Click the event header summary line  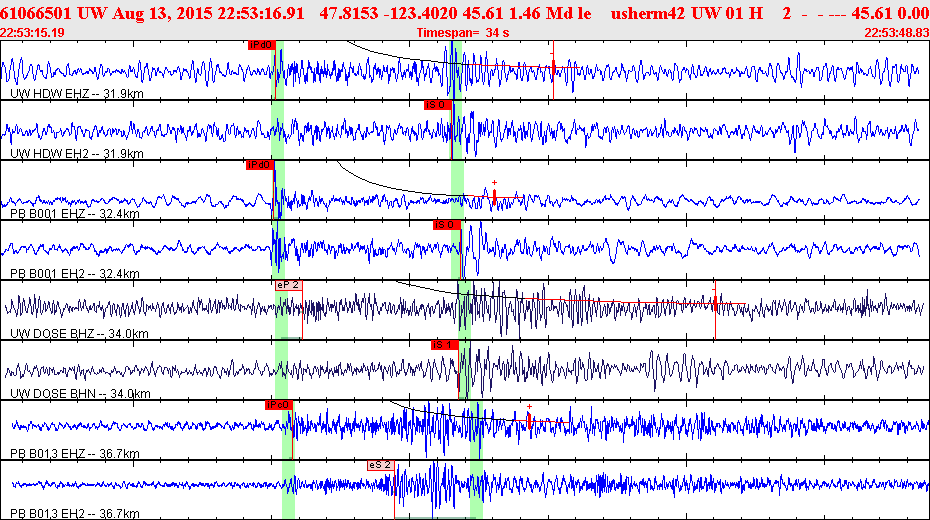pos(464,13)
